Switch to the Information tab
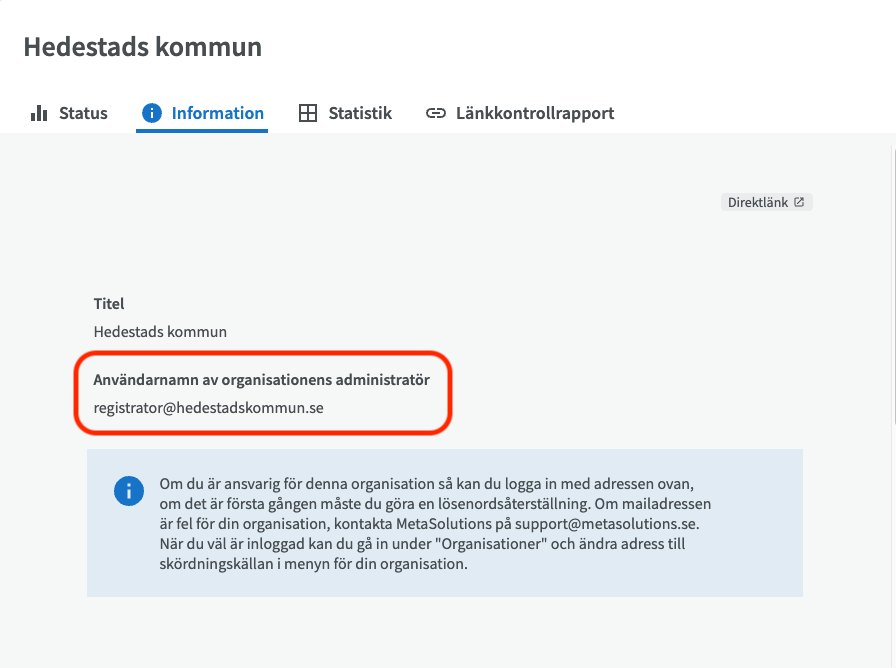This screenshot has height=668, width=896. tap(202, 113)
